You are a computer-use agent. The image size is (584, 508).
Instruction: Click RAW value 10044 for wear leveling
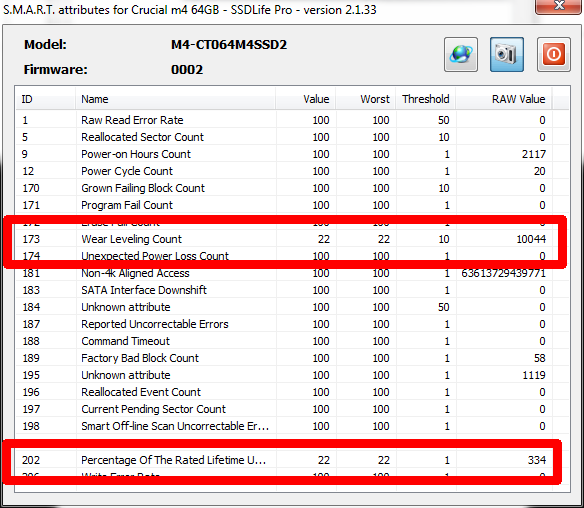pyautogui.click(x=531, y=239)
